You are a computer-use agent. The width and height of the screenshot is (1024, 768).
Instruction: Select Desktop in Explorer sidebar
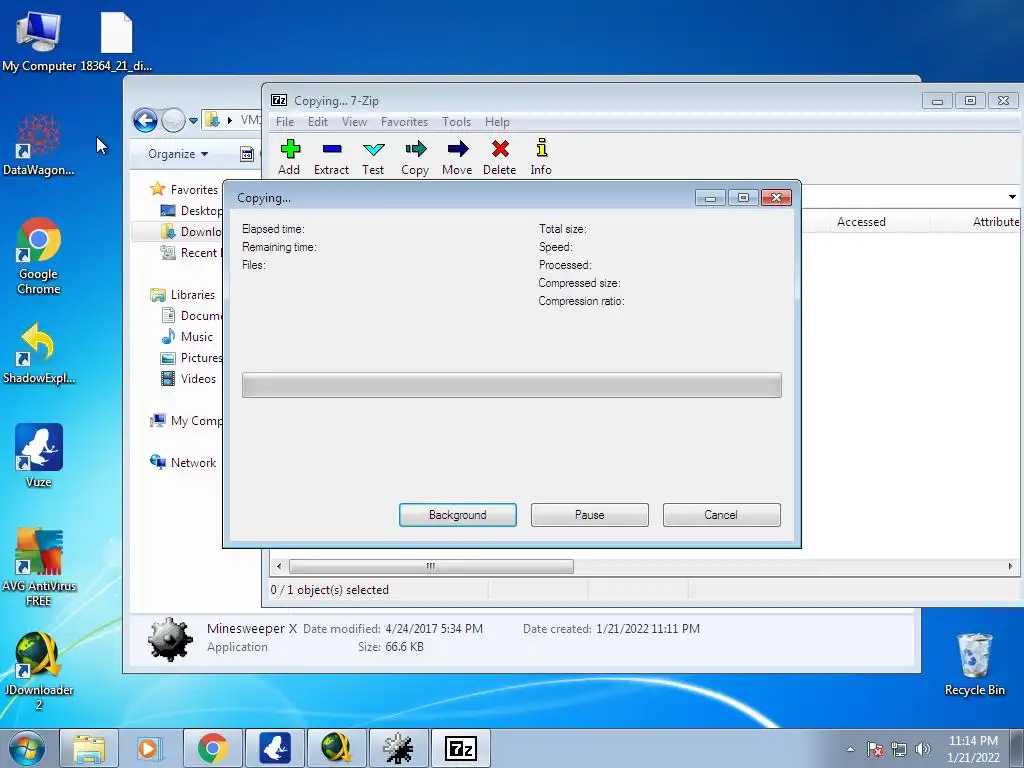(x=191, y=211)
